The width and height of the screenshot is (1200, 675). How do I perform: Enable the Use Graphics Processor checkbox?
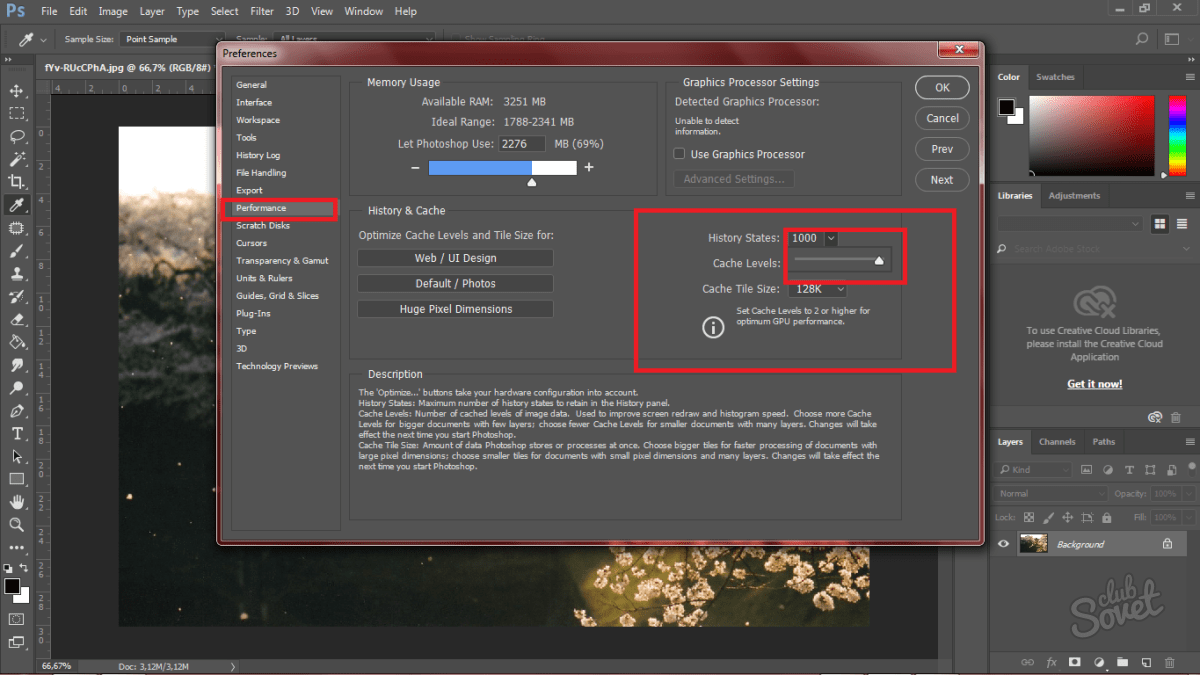point(680,154)
